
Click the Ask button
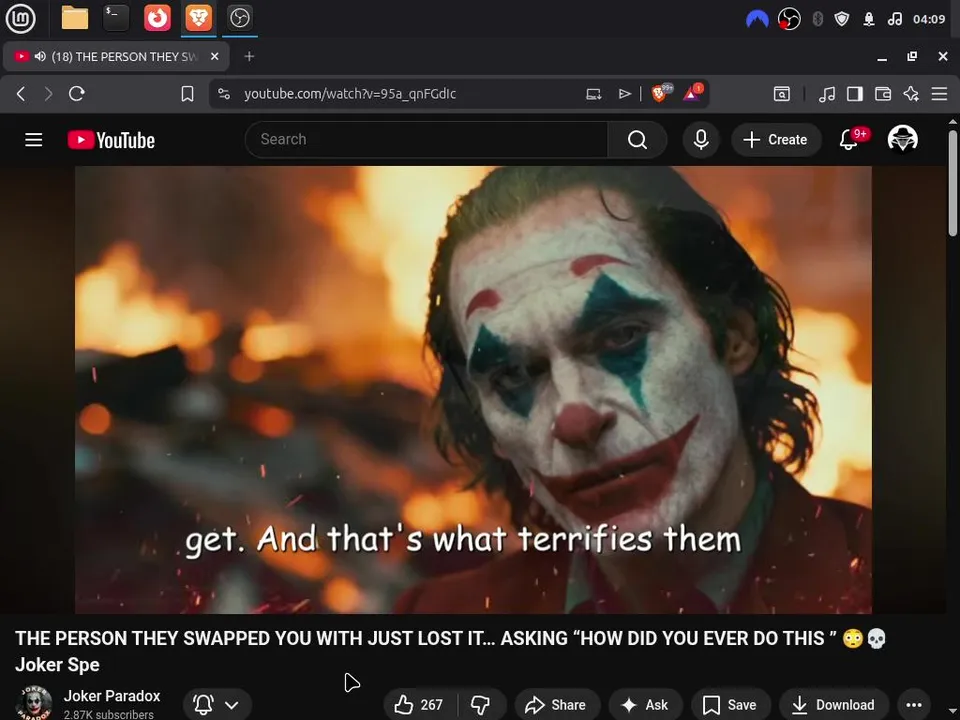click(645, 705)
